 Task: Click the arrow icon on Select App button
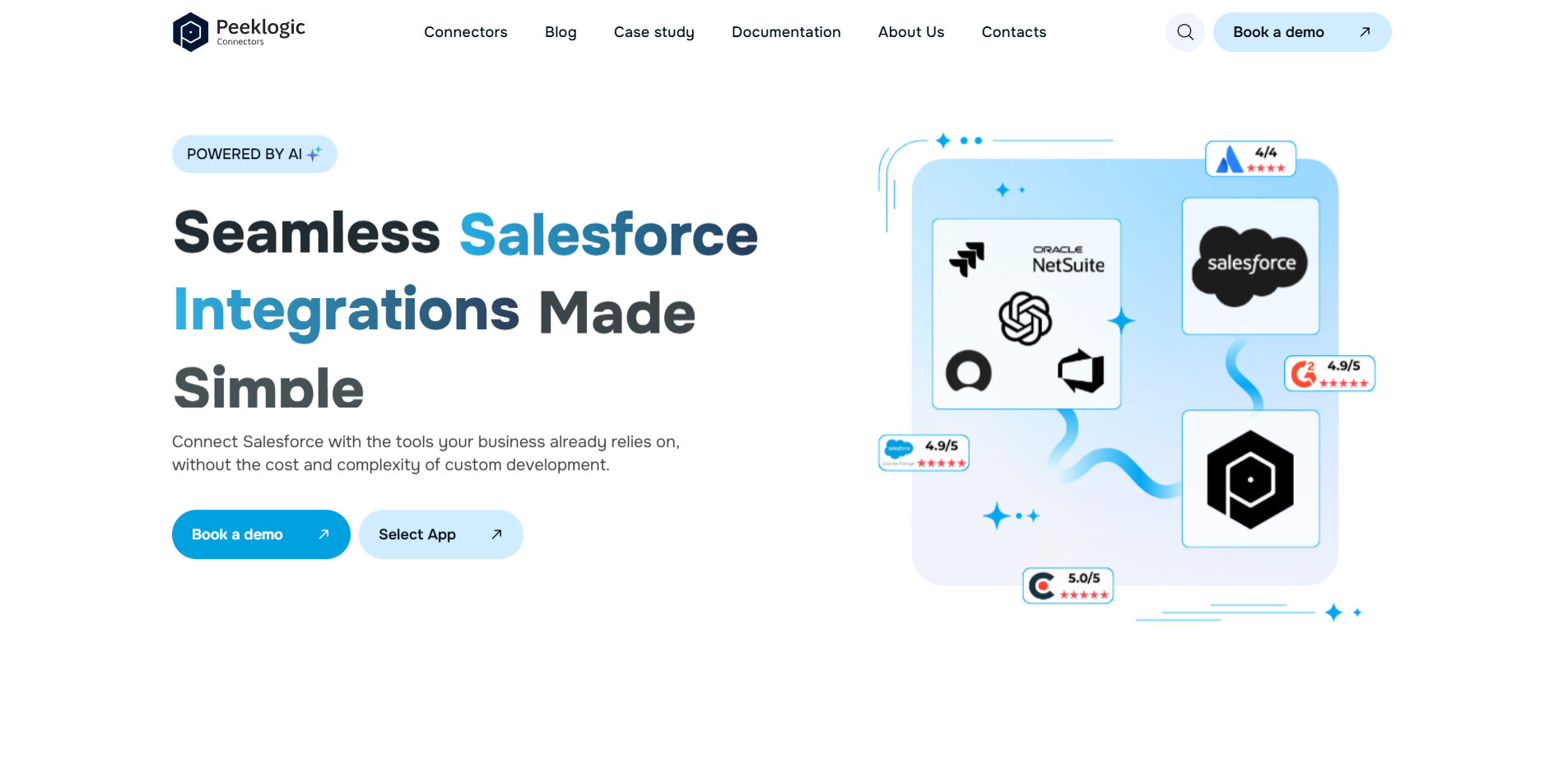[x=496, y=534]
